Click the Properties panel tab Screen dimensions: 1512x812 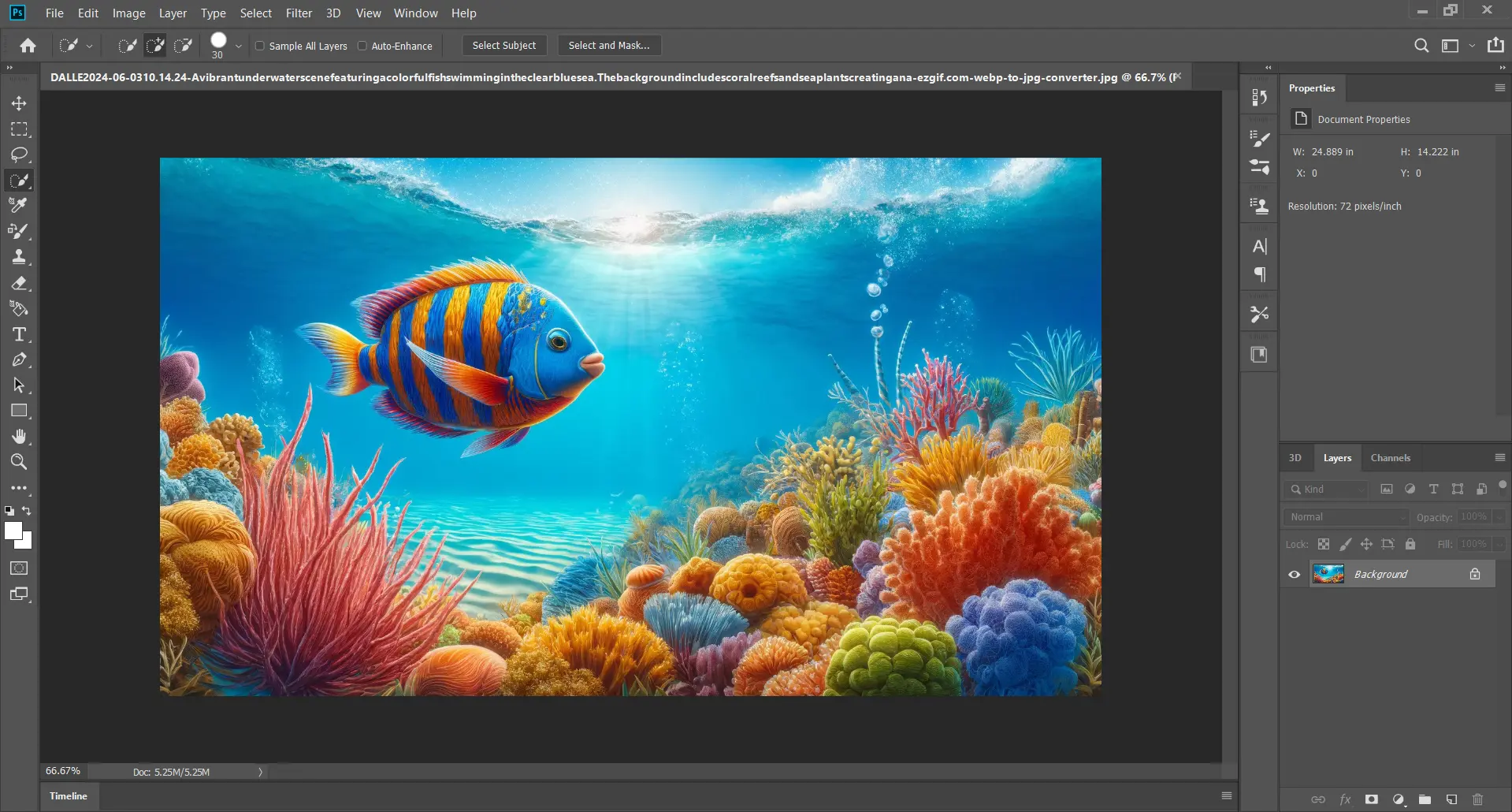click(1312, 88)
